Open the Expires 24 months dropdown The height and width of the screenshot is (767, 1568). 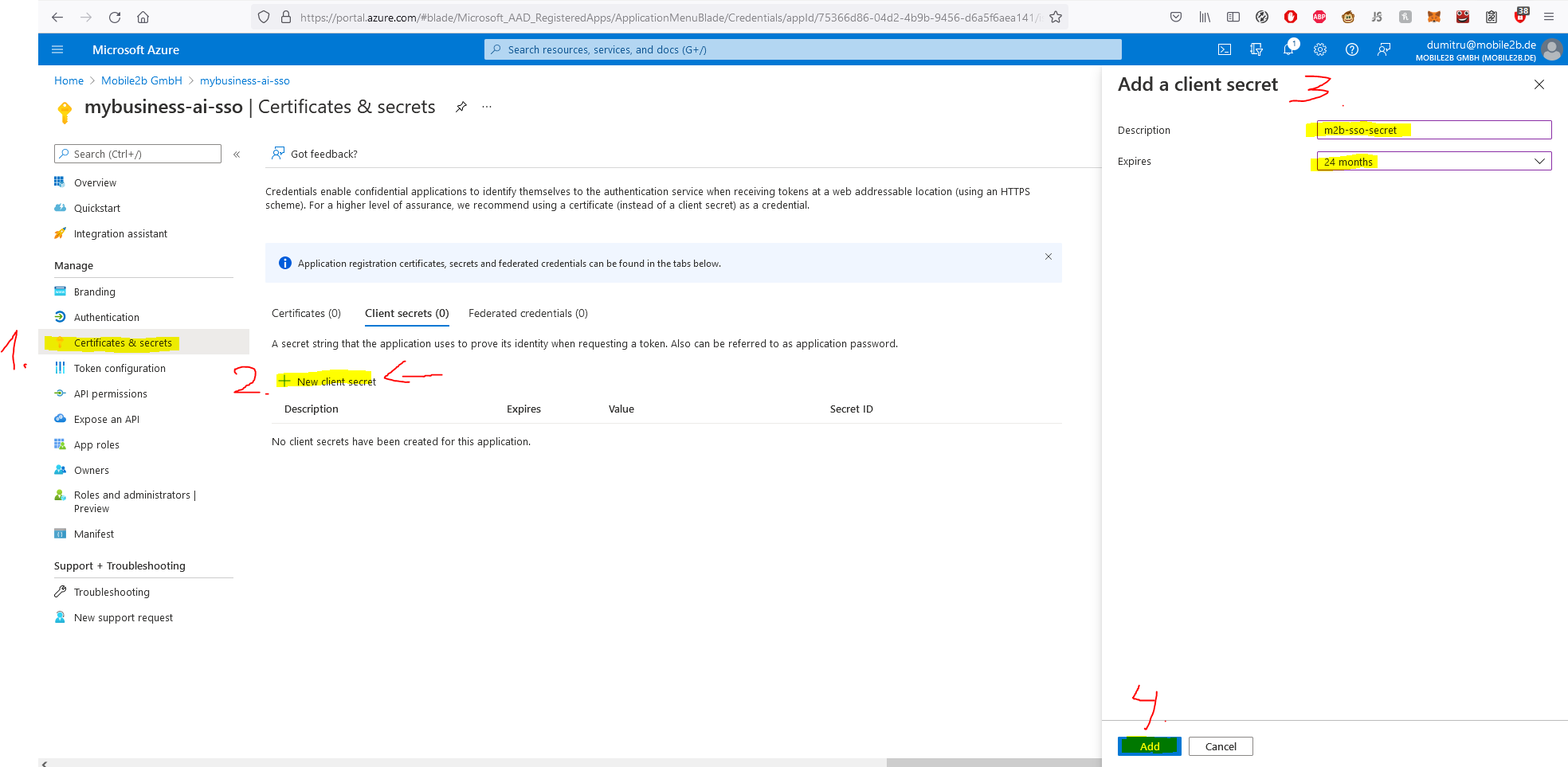(x=1432, y=161)
